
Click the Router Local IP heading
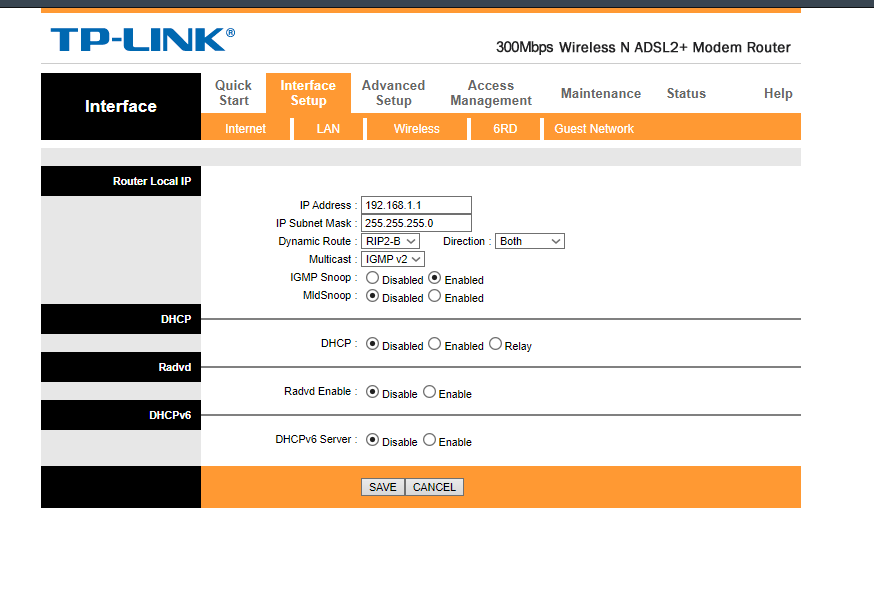click(x=152, y=181)
